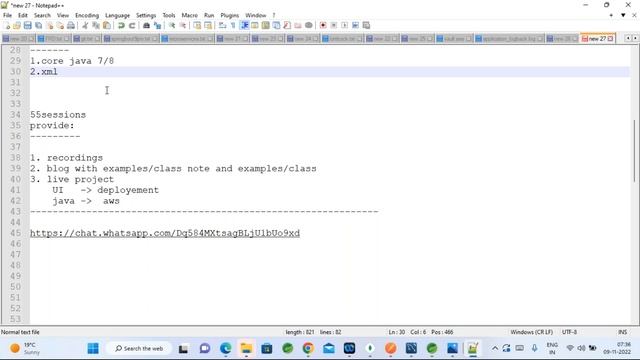Save the file using the Save icon
The image size is (640, 360).
(27, 26)
